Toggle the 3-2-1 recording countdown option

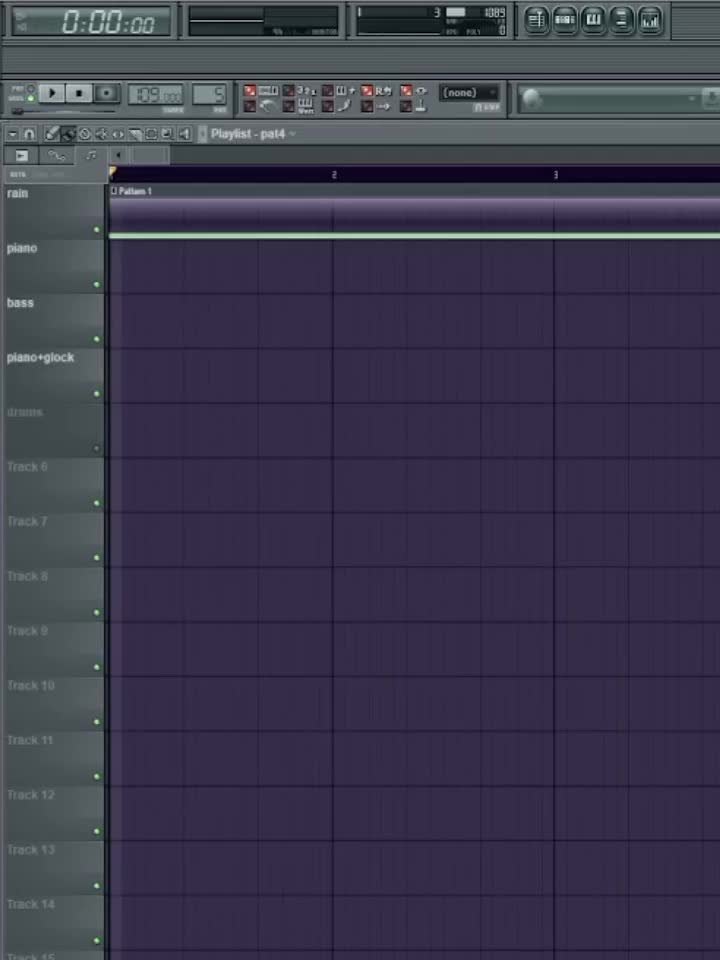tap(288, 91)
